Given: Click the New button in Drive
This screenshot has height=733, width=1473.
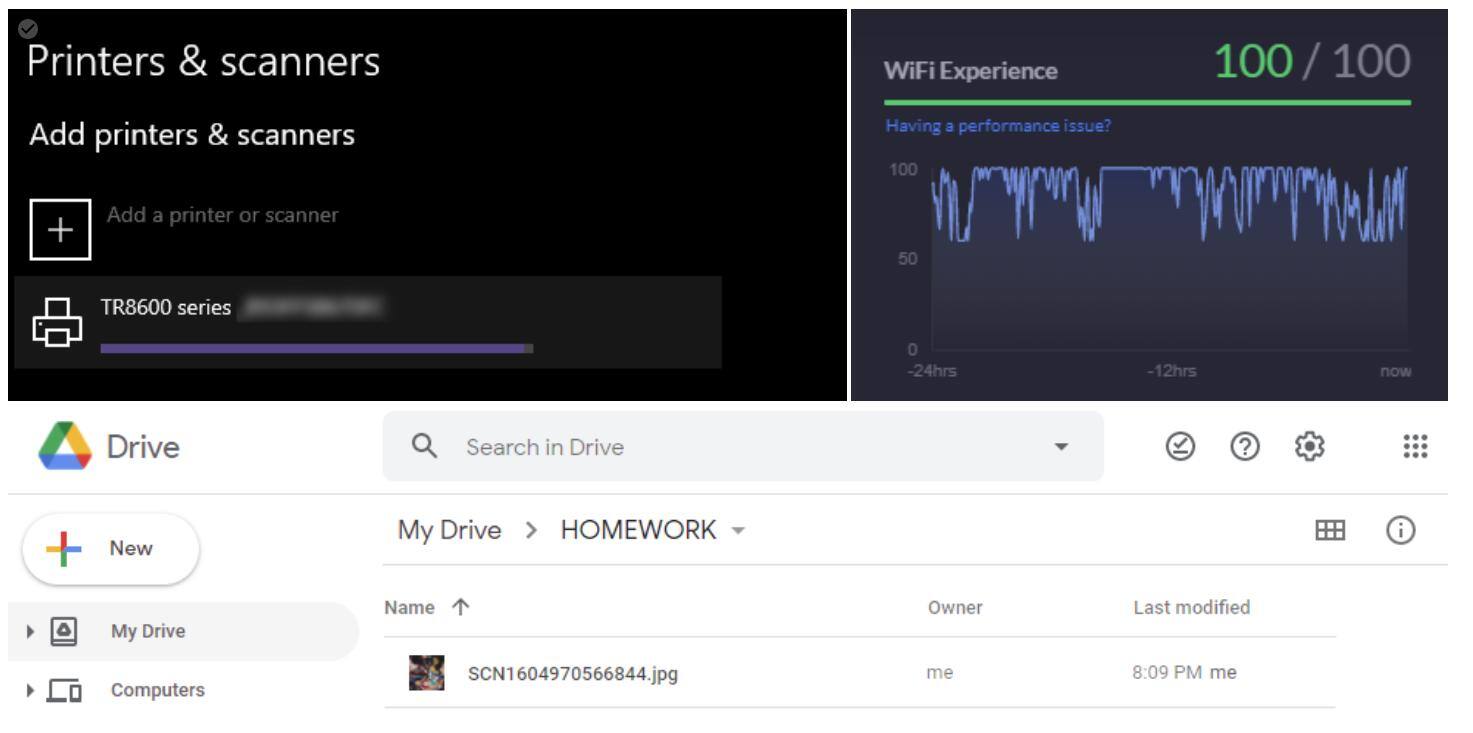Looking at the screenshot, I should (111, 549).
